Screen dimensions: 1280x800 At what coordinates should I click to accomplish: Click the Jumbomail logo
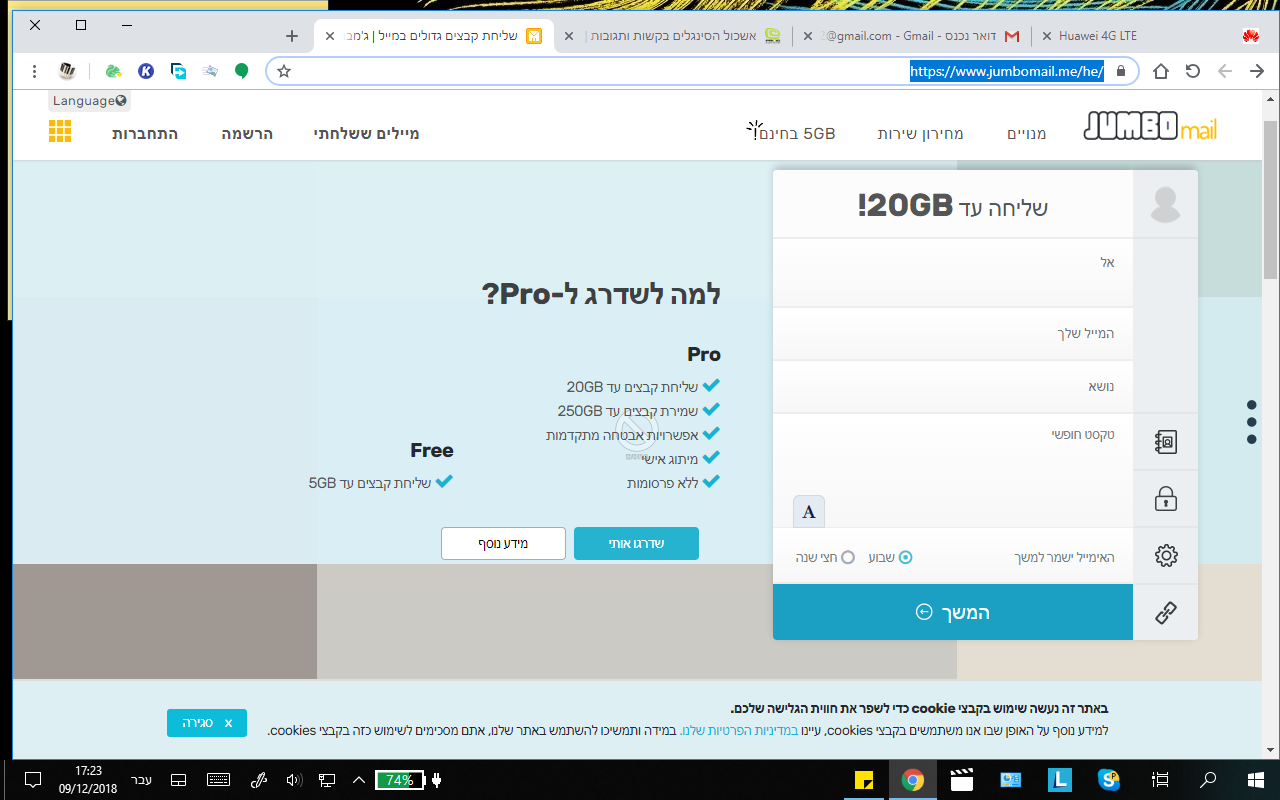[x=1150, y=128]
